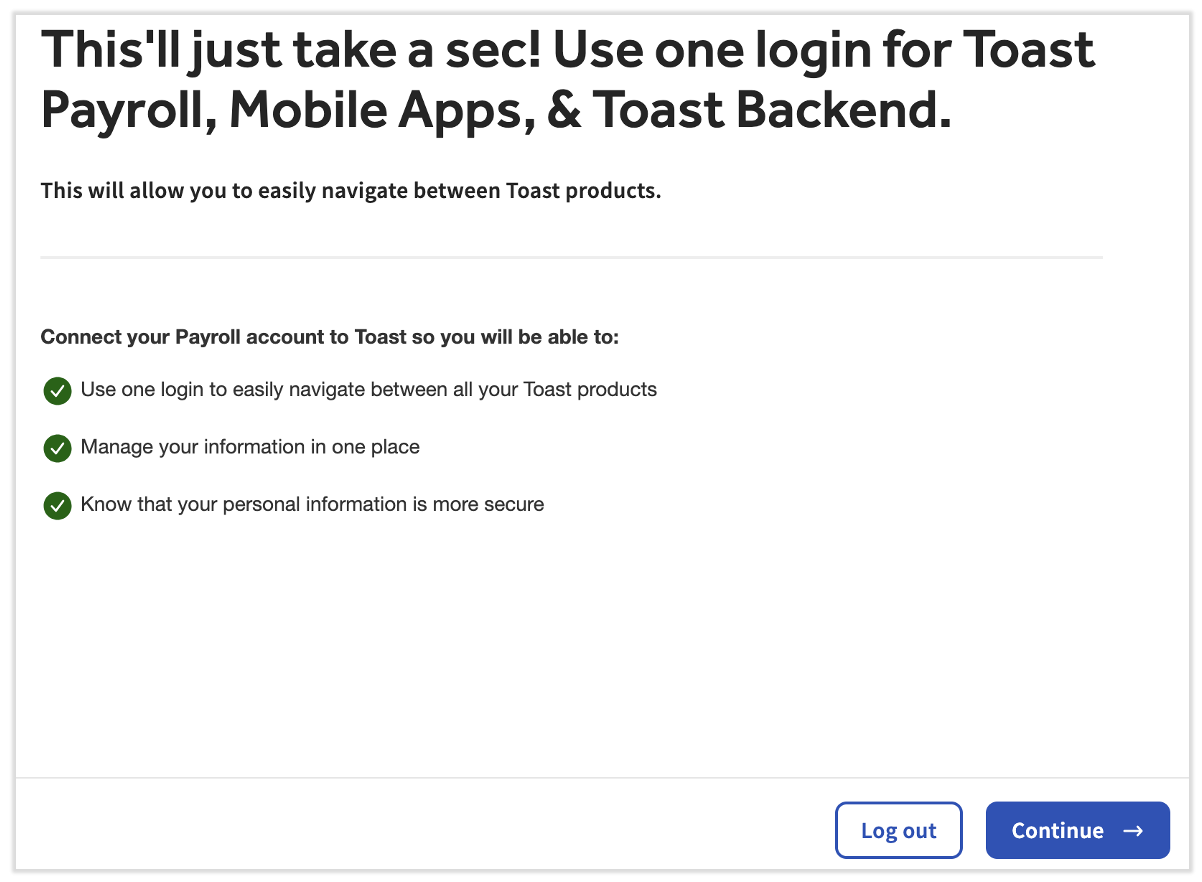This screenshot has width=1202, height=882.
Task: Click the Log out button
Action: (898, 830)
